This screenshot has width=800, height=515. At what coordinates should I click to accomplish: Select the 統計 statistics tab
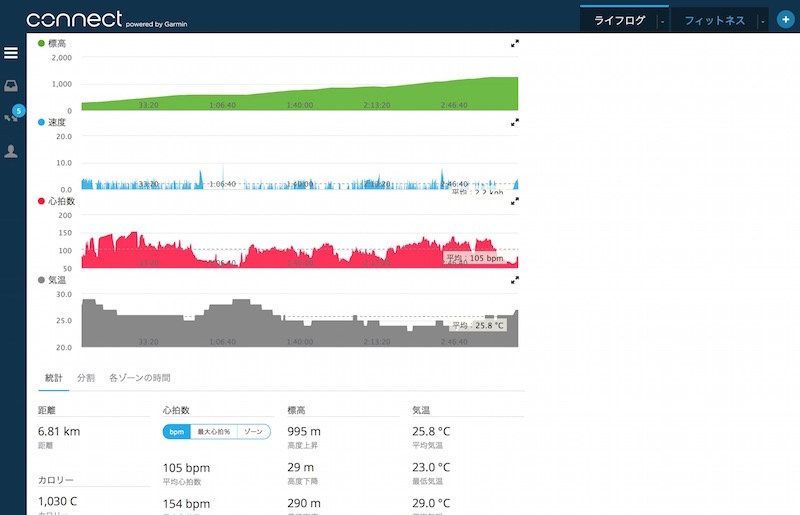pos(54,378)
